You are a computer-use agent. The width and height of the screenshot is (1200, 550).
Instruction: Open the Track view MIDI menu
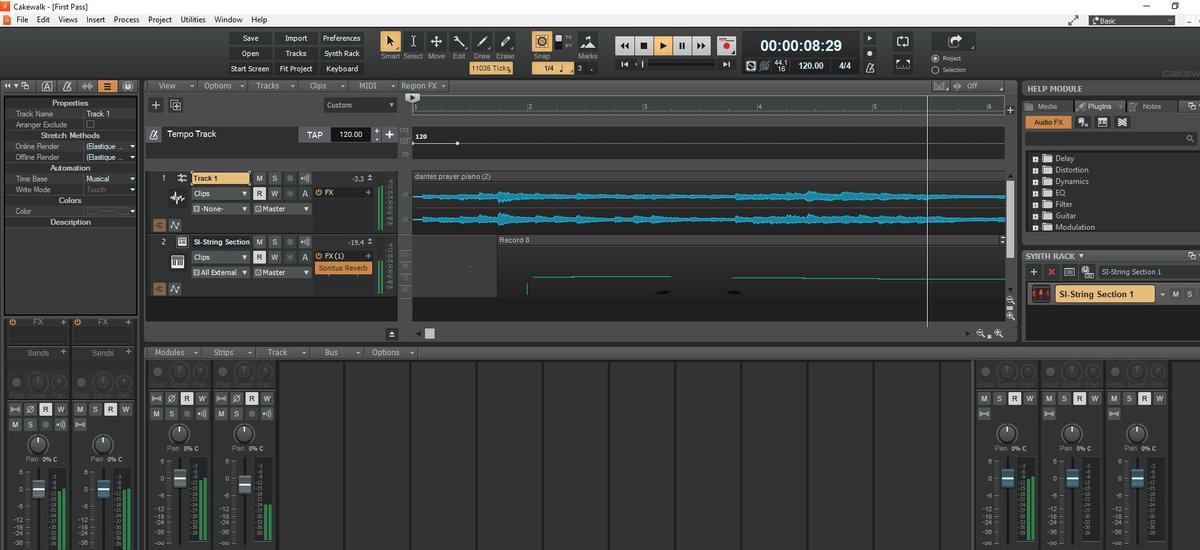[x=374, y=86]
